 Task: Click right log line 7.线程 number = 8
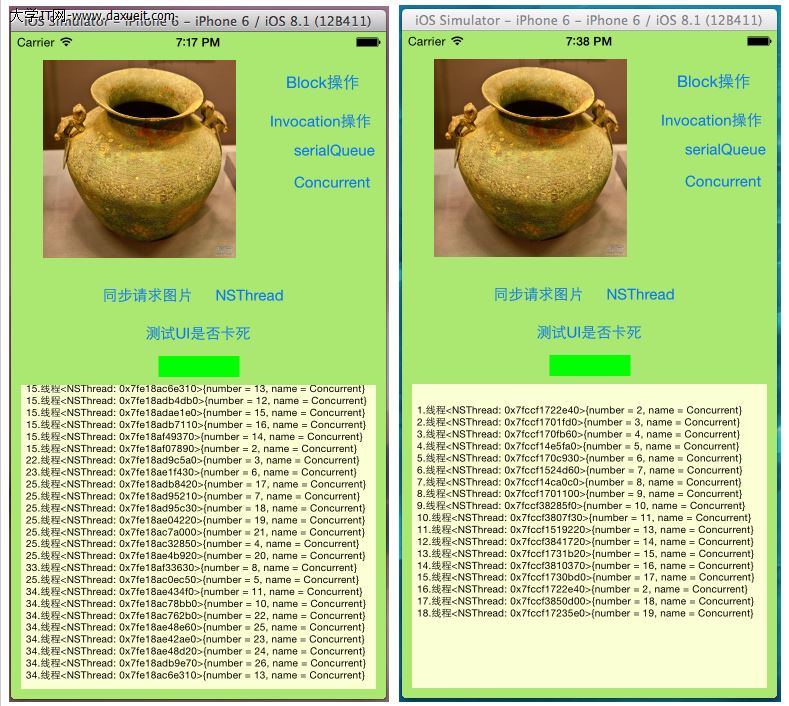579,482
